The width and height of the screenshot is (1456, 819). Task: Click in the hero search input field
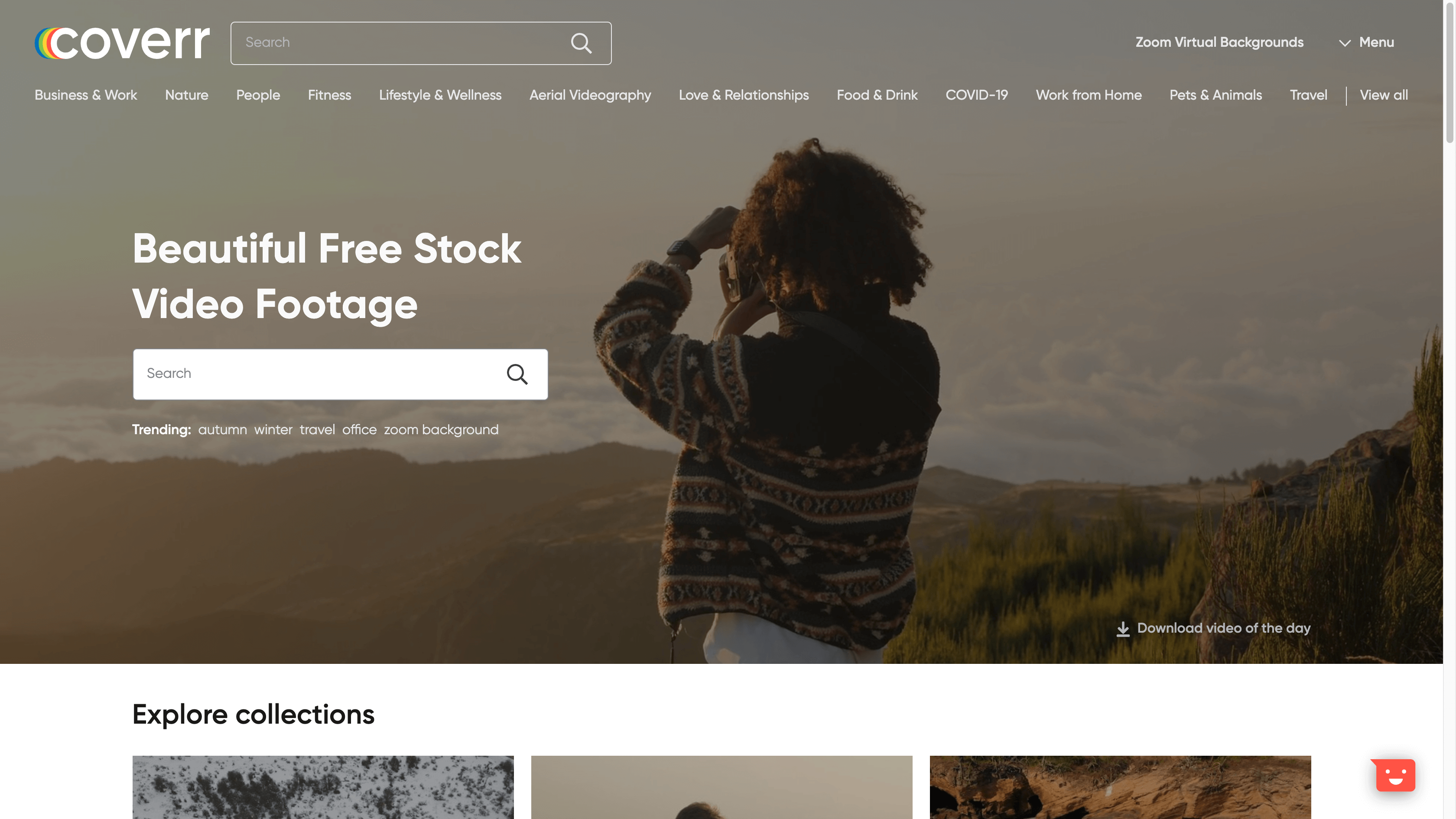tap(340, 374)
